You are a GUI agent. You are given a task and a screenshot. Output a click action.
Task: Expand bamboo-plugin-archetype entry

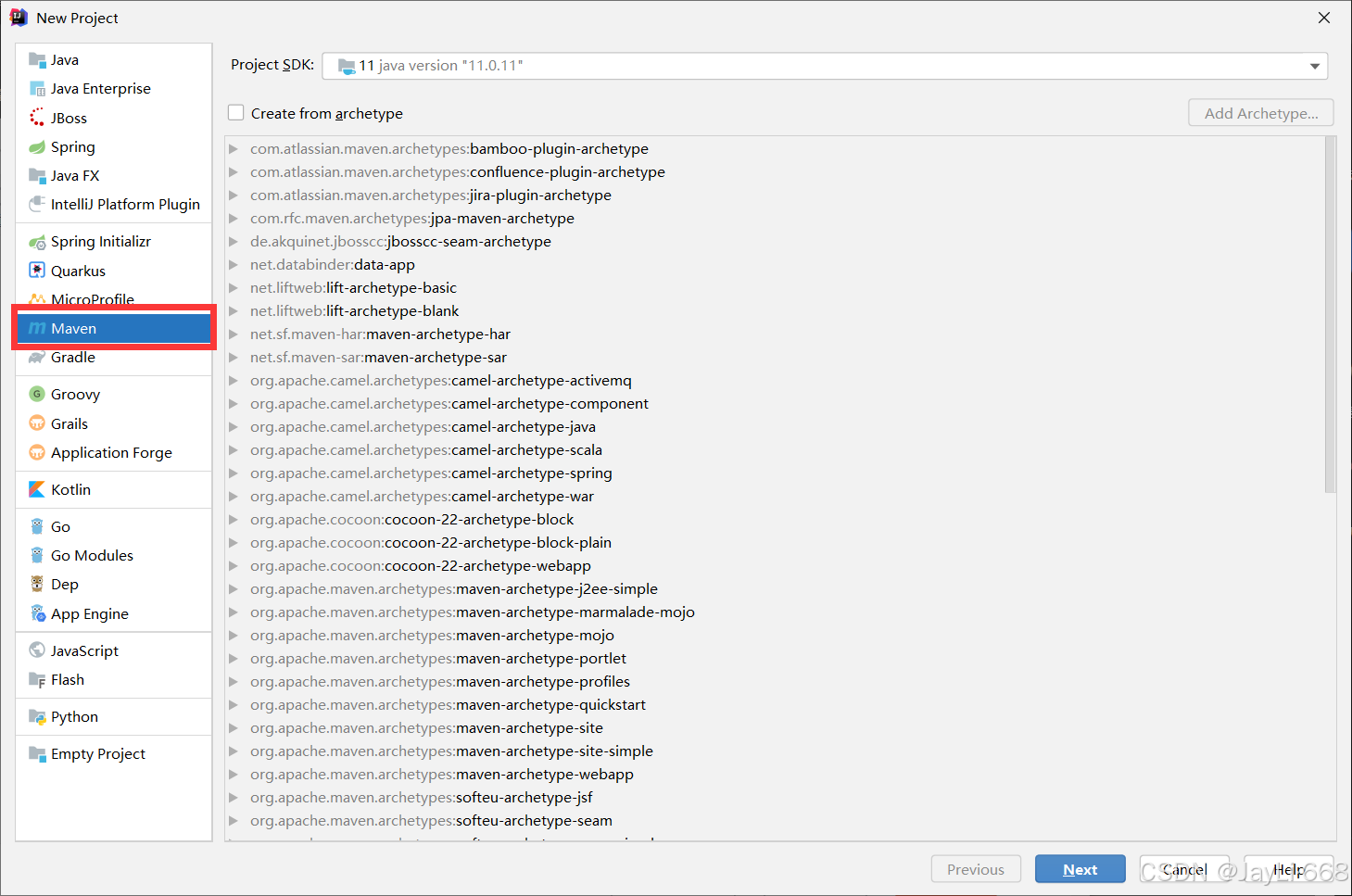(x=234, y=149)
